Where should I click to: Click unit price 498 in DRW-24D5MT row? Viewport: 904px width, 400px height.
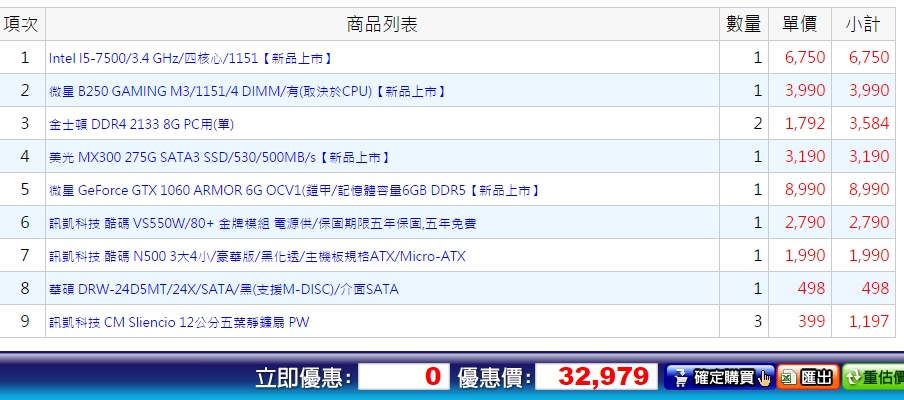pyautogui.click(x=812, y=288)
